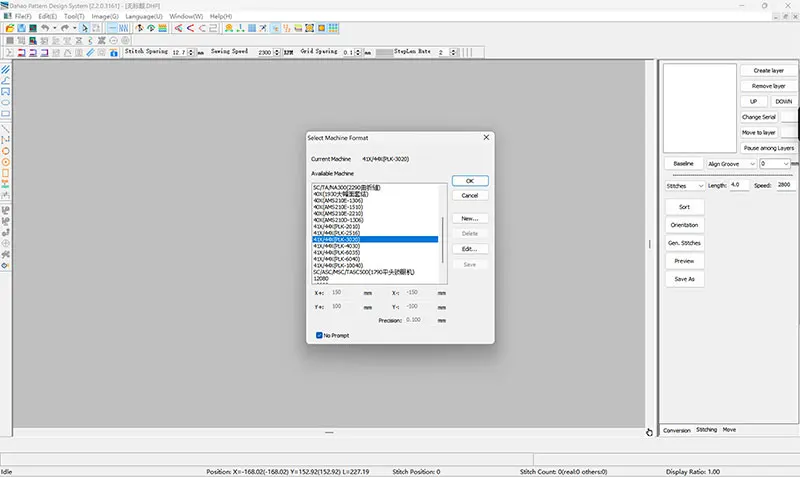Open the redo history dropdown arrow
Screen dimensions: 800x477
click(74, 28)
